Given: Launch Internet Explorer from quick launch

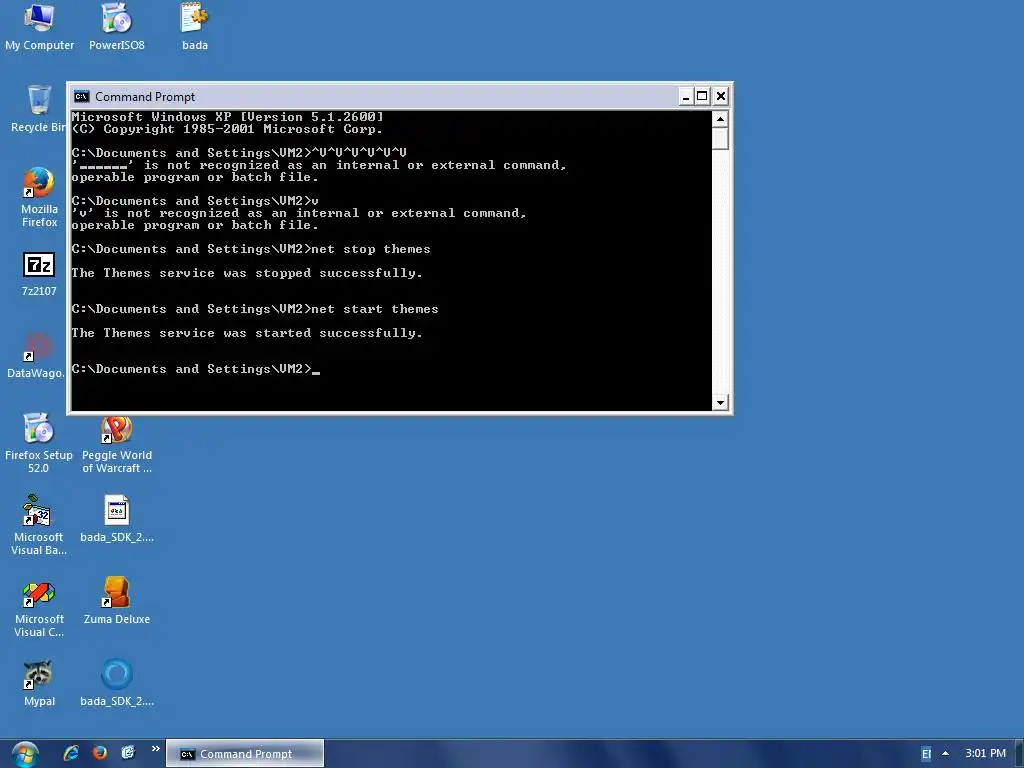Looking at the screenshot, I should point(71,753).
